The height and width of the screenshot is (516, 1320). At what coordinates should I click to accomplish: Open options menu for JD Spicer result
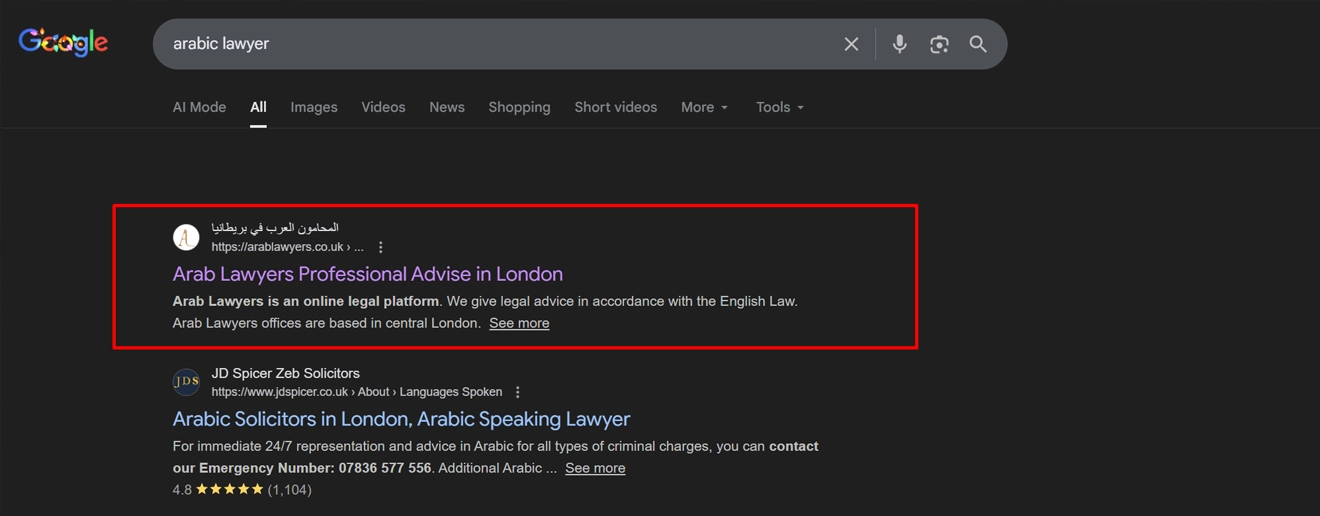(x=517, y=392)
